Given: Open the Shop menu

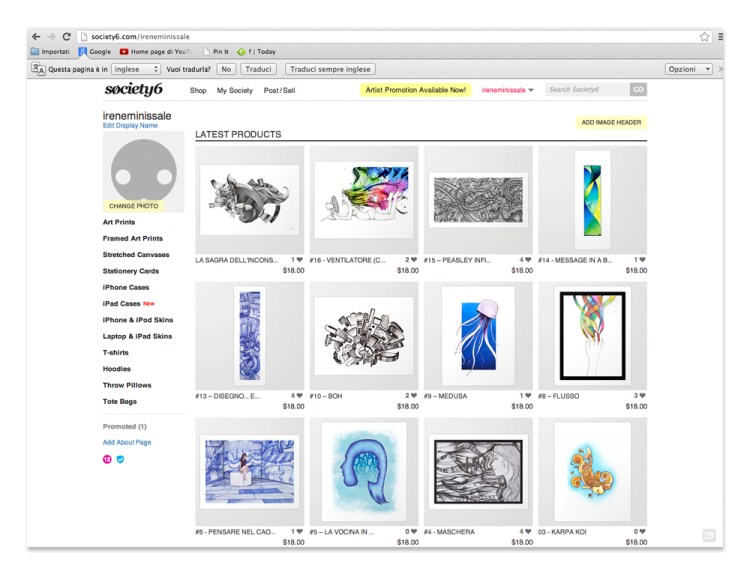Looking at the screenshot, I should pos(198,90).
